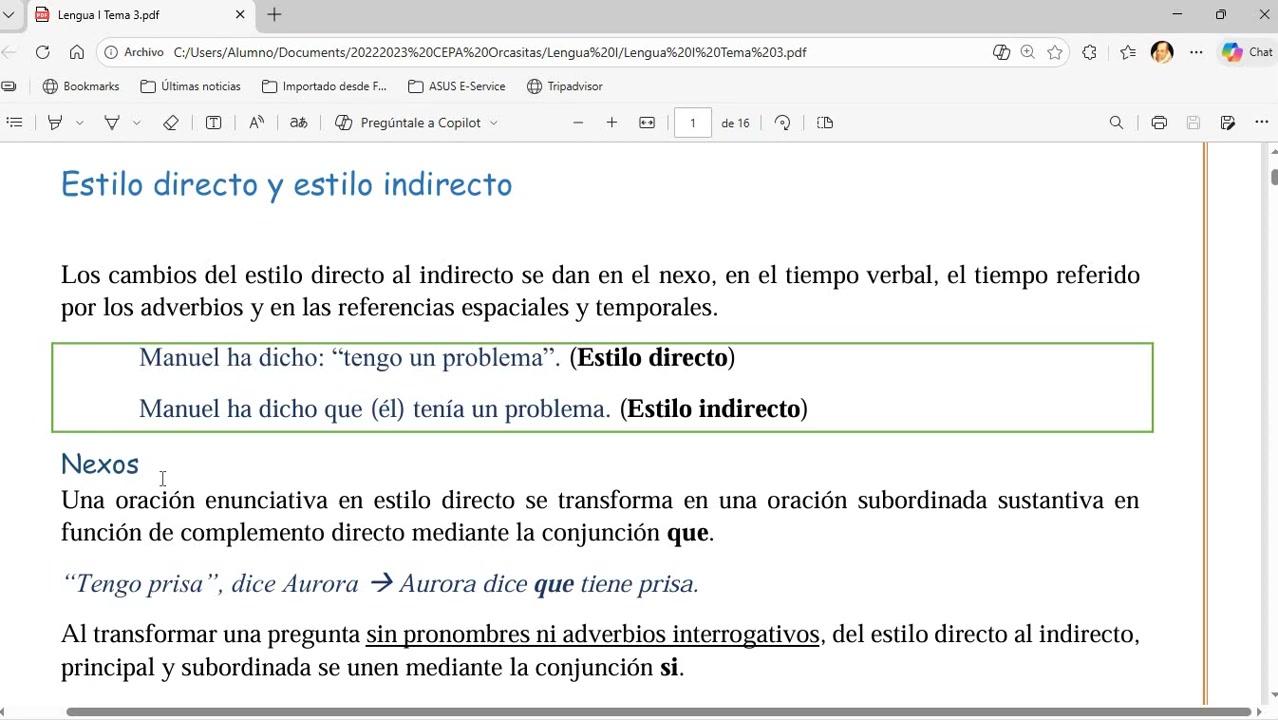Click the bold text '(Estilo directo)'
1278x720 pixels.
[652, 357]
